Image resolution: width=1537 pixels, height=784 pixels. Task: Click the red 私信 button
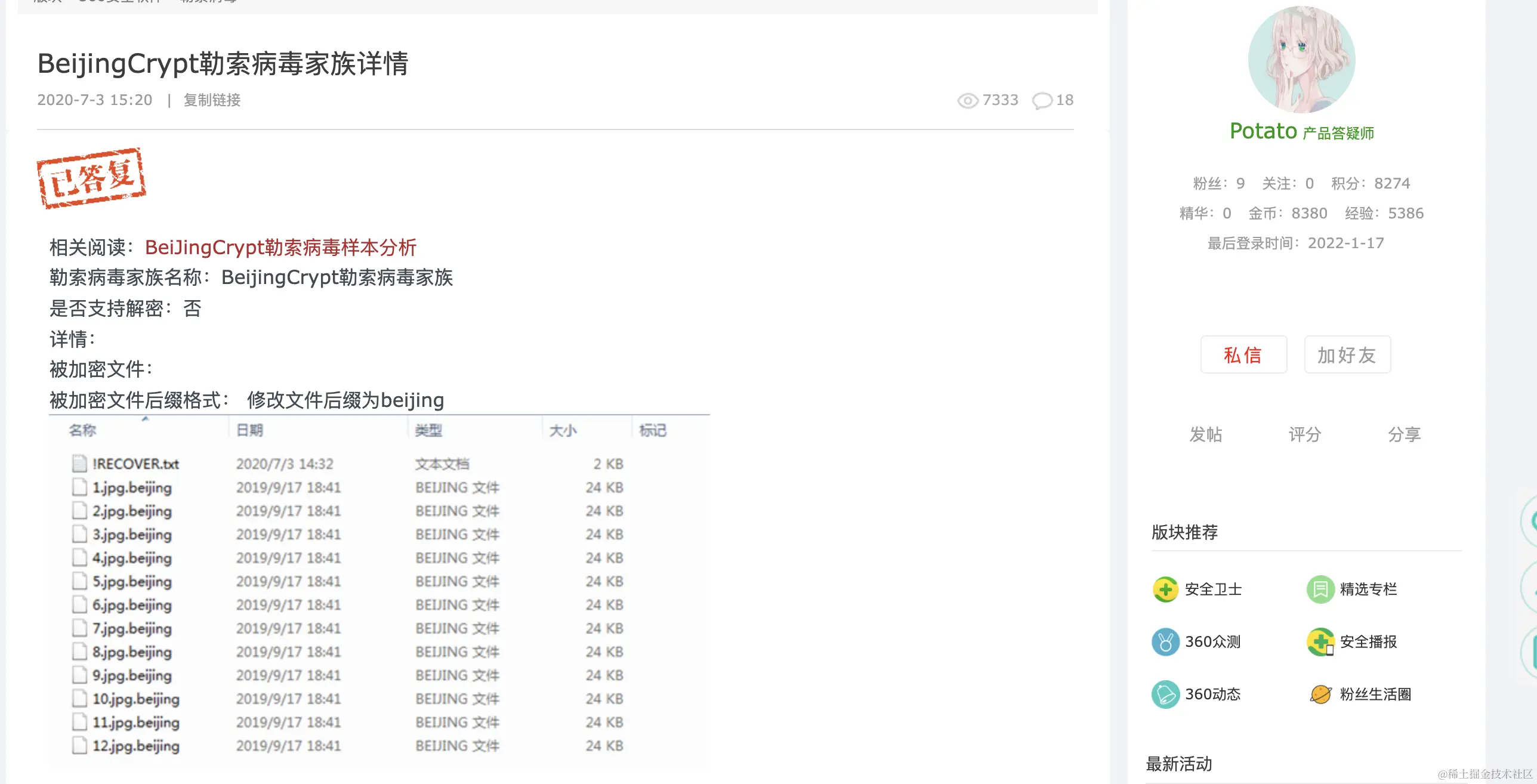tap(1243, 355)
